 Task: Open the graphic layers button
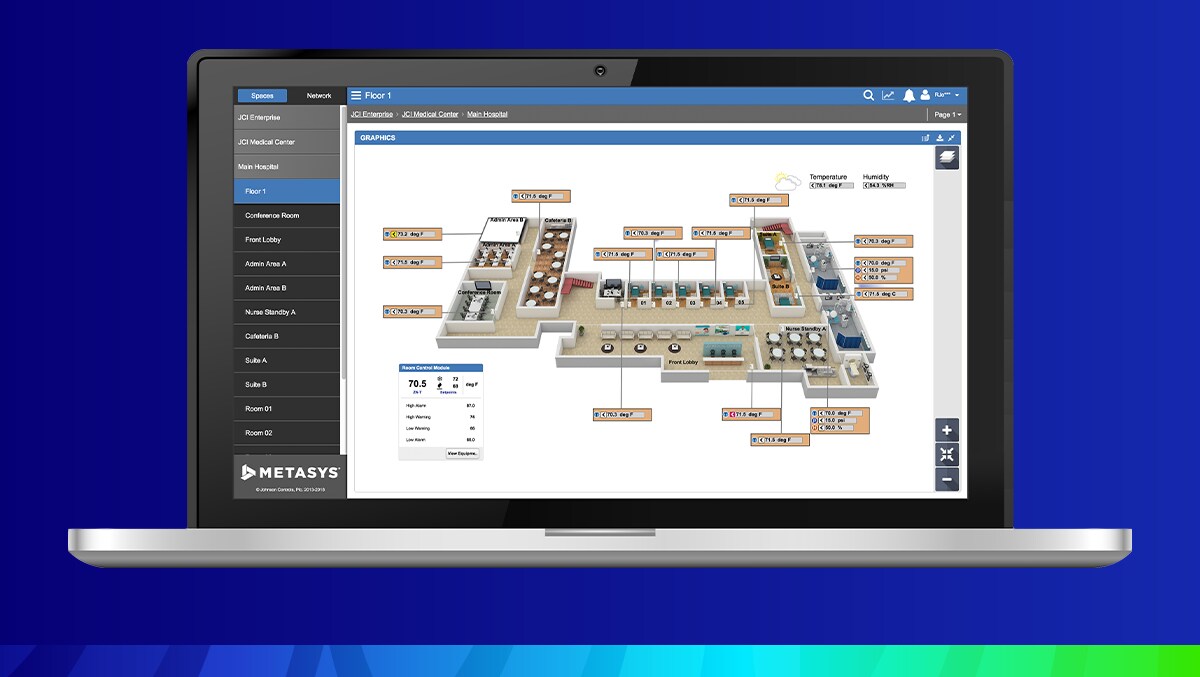point(947,157)
